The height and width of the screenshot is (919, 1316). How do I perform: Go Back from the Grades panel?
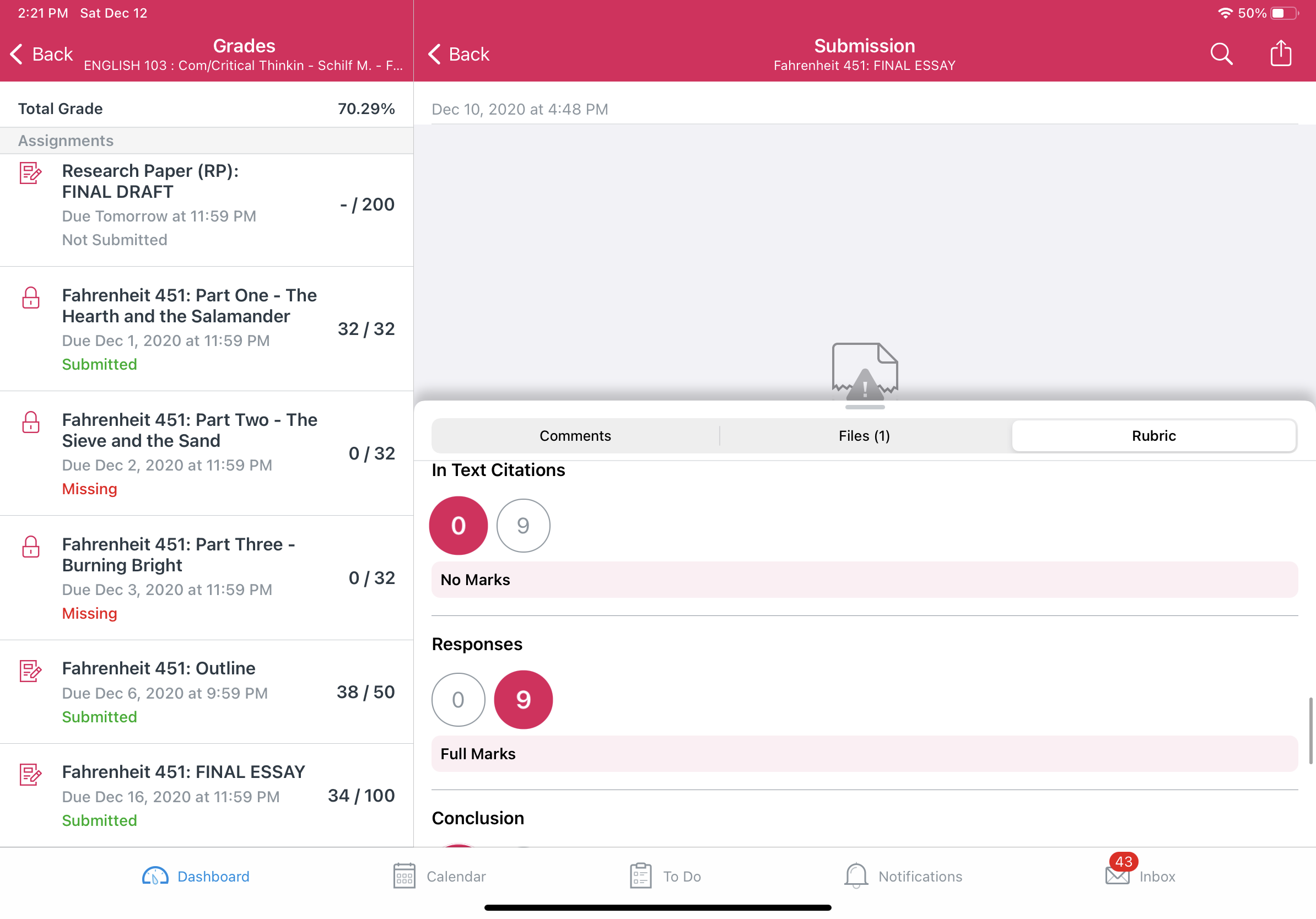tap(41, 54)
